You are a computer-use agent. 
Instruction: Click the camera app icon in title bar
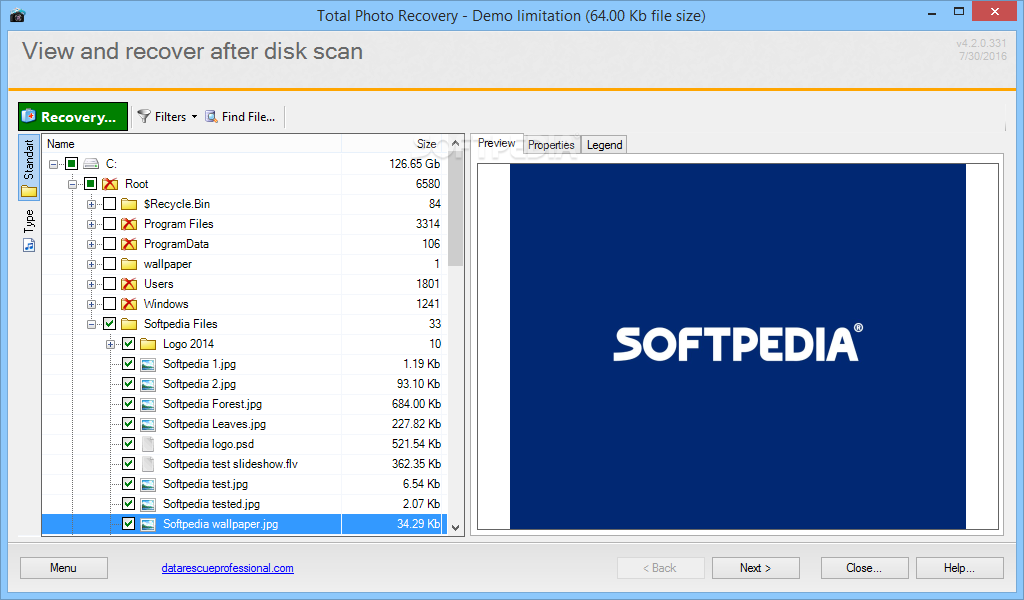coord(17,14)
